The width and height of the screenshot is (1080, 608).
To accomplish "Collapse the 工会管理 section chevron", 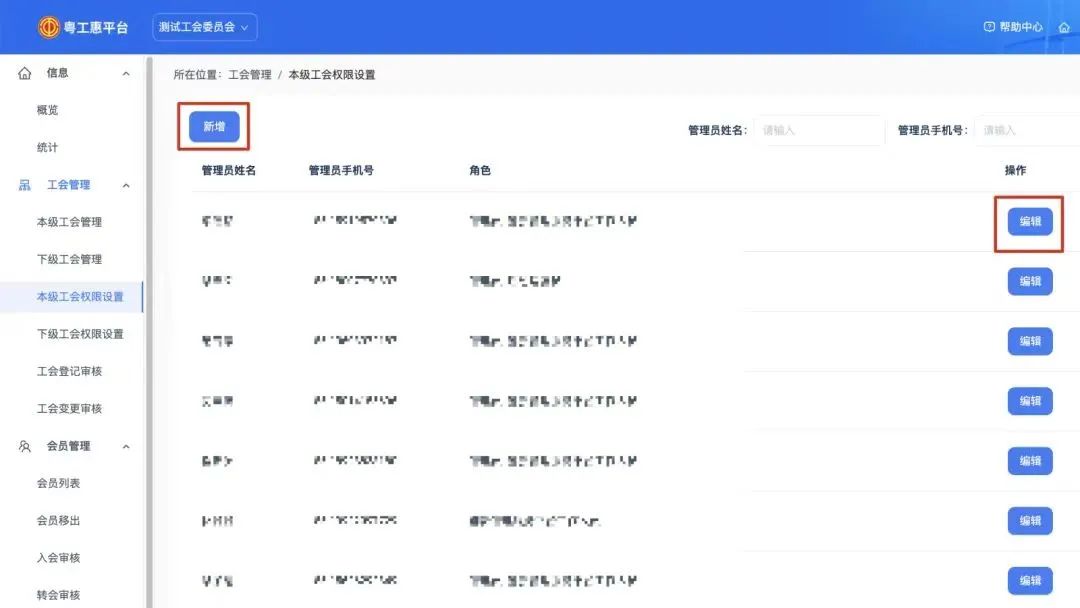I will [126, 185].
